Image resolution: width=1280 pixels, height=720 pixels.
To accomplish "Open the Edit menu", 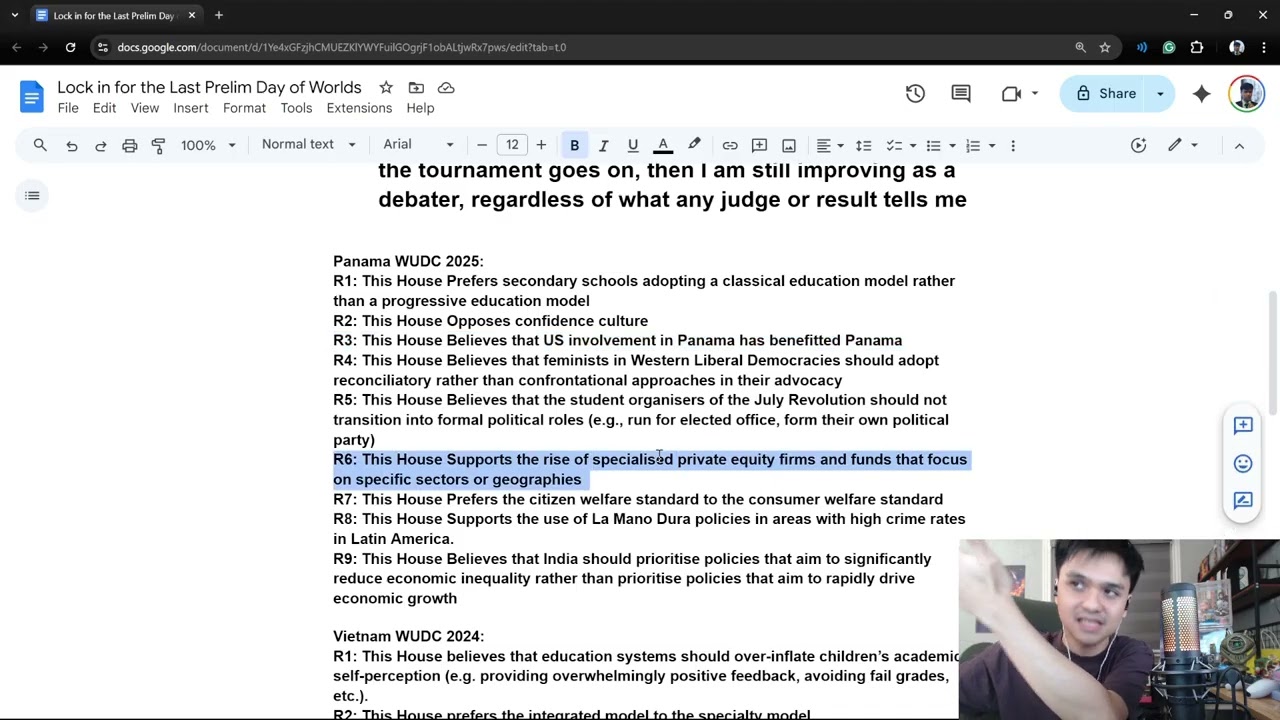I will click(104, 108).
